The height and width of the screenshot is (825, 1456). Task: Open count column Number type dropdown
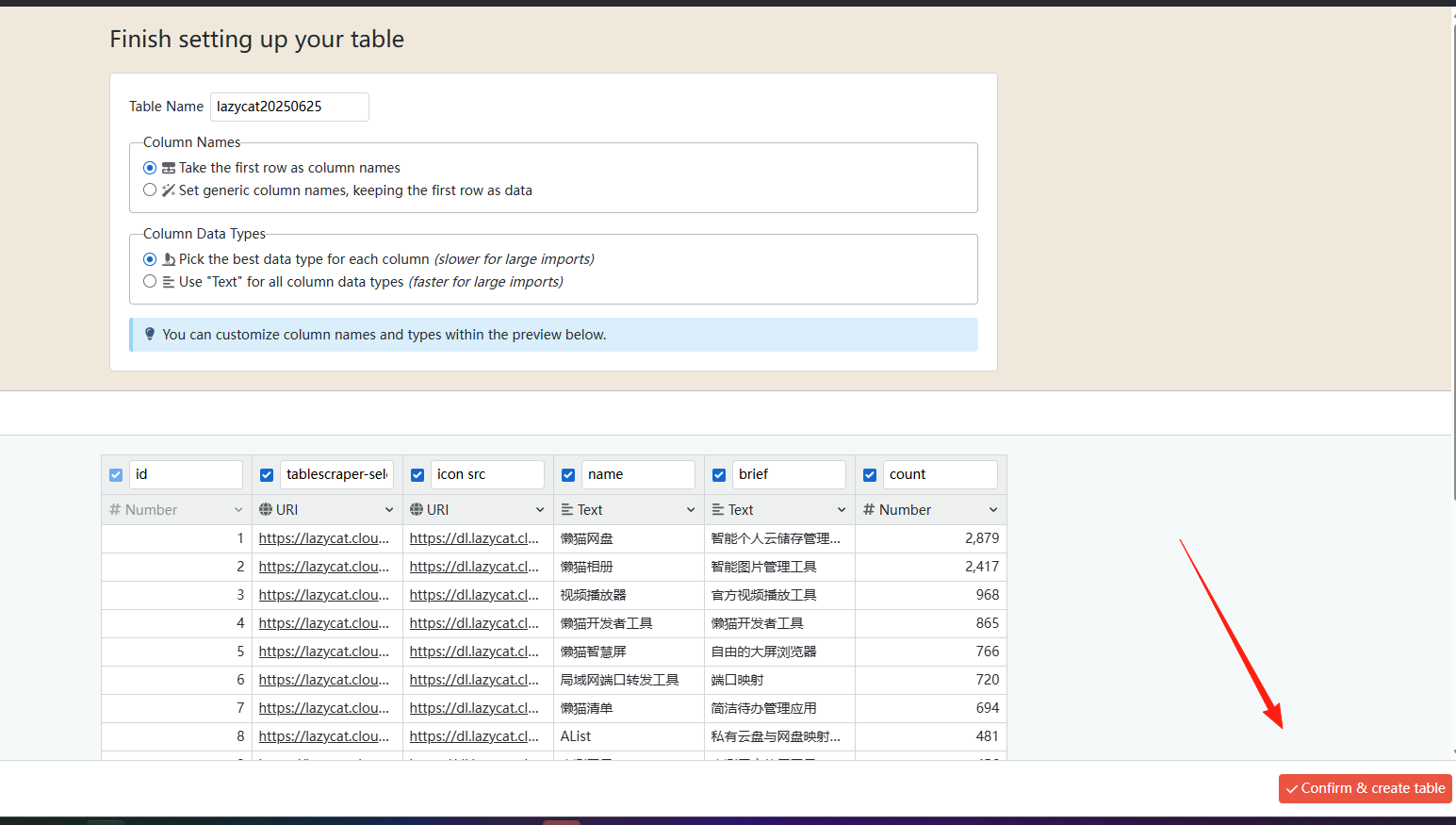930,509
